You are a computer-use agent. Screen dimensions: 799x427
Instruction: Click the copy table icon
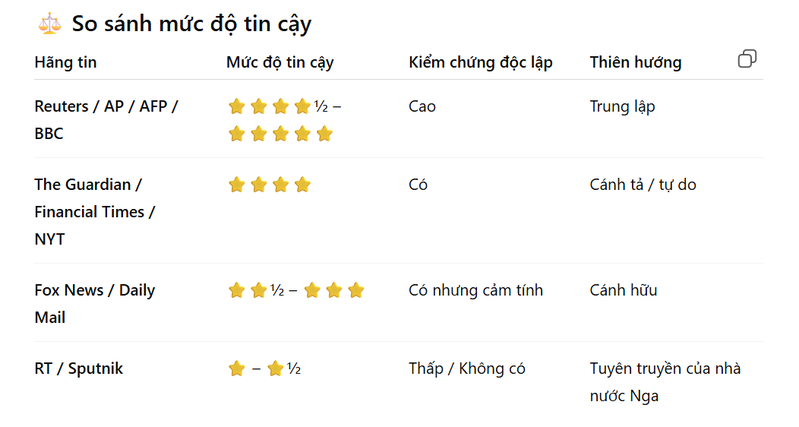pyautogui.click(x=747, y=60)
